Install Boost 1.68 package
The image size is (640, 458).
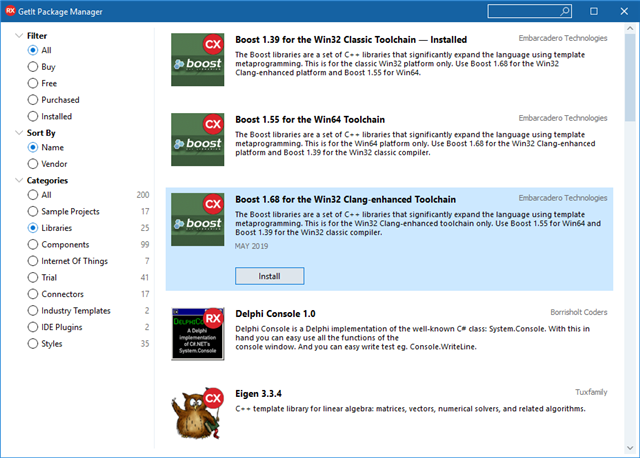[269, 276]
